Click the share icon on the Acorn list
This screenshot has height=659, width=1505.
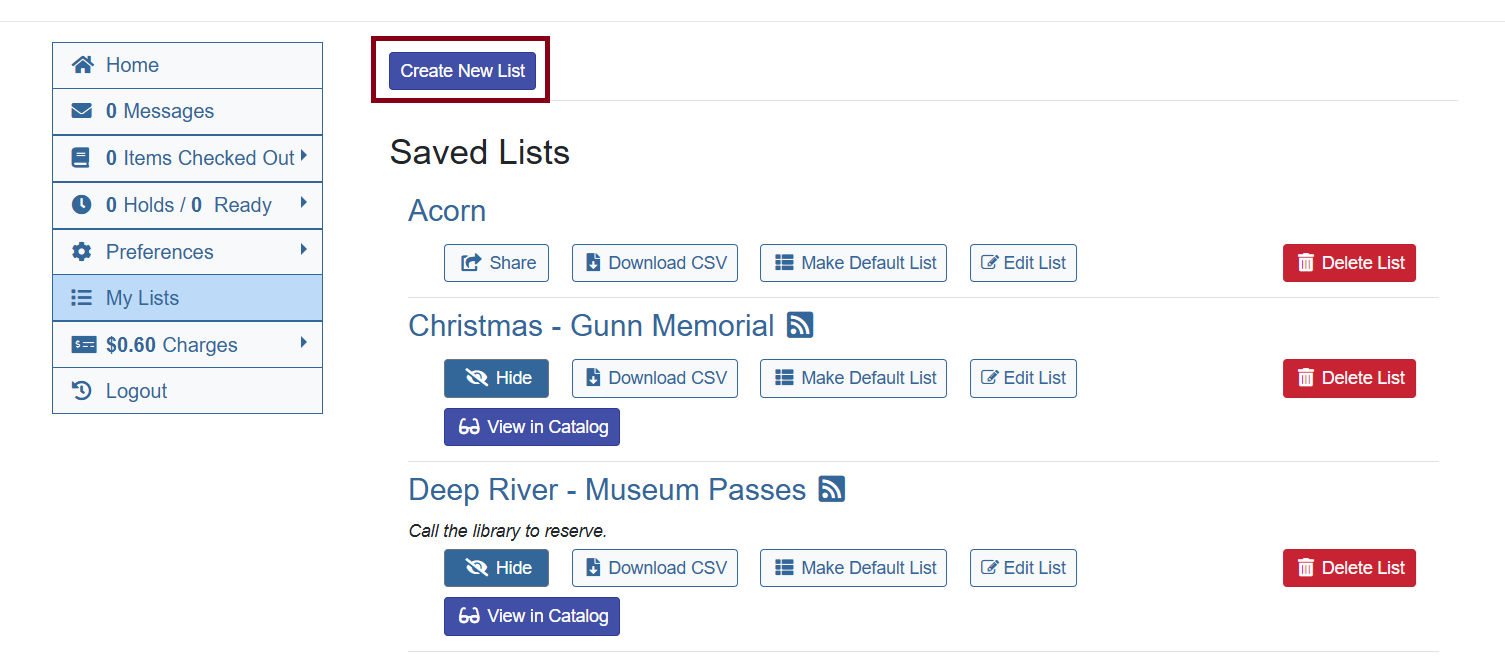[471, 262]
